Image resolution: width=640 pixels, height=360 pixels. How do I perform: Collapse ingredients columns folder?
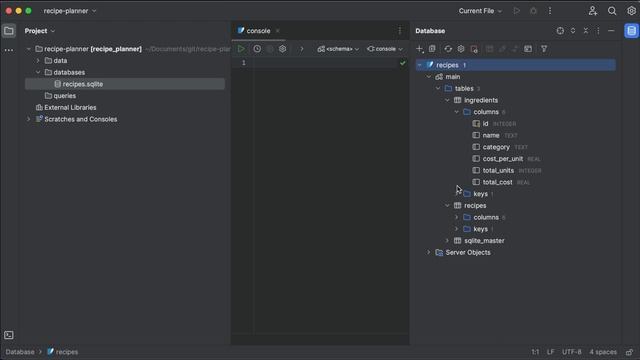(x=457, y=112)
